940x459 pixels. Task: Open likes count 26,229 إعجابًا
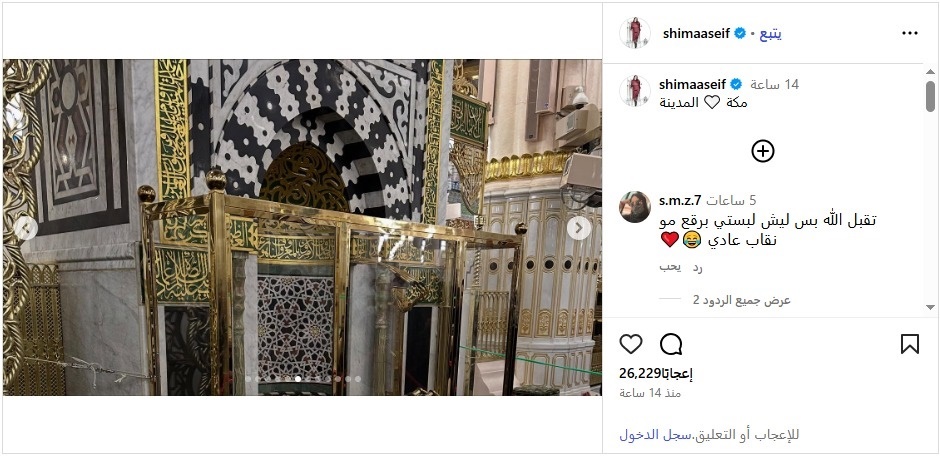coord(656,374)
